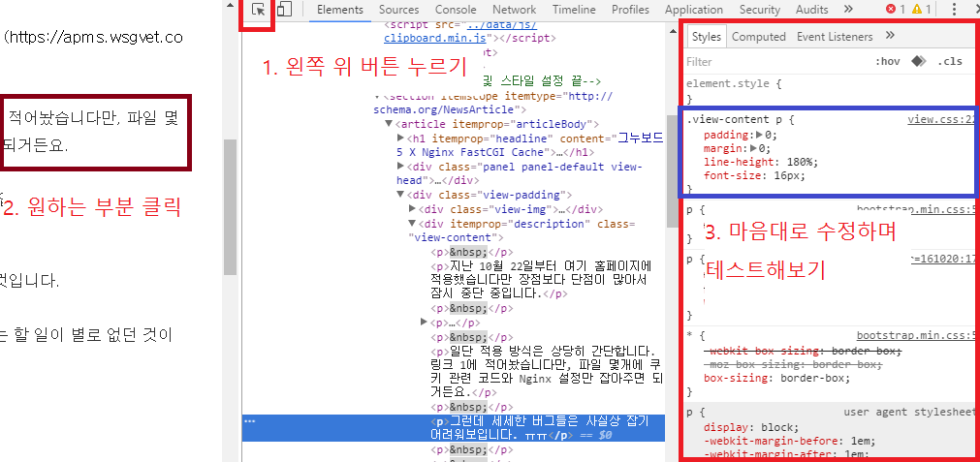Show more DevTools panels with the top chevron
Image resolution: width=980 pixels, height=462 pixels.
[848, 10]
